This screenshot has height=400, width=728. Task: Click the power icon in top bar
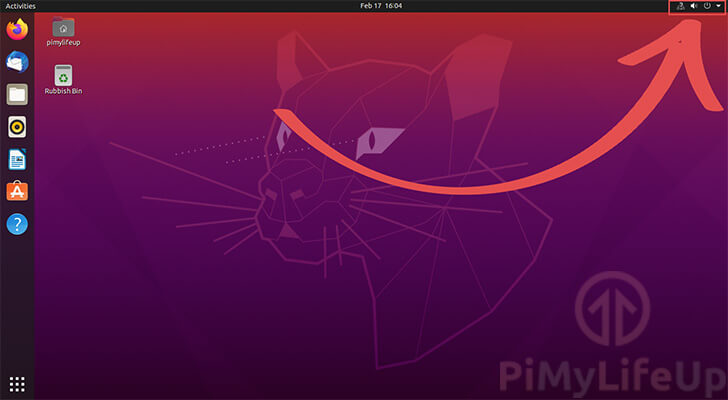pyautogui.click(x=707, y=6)
